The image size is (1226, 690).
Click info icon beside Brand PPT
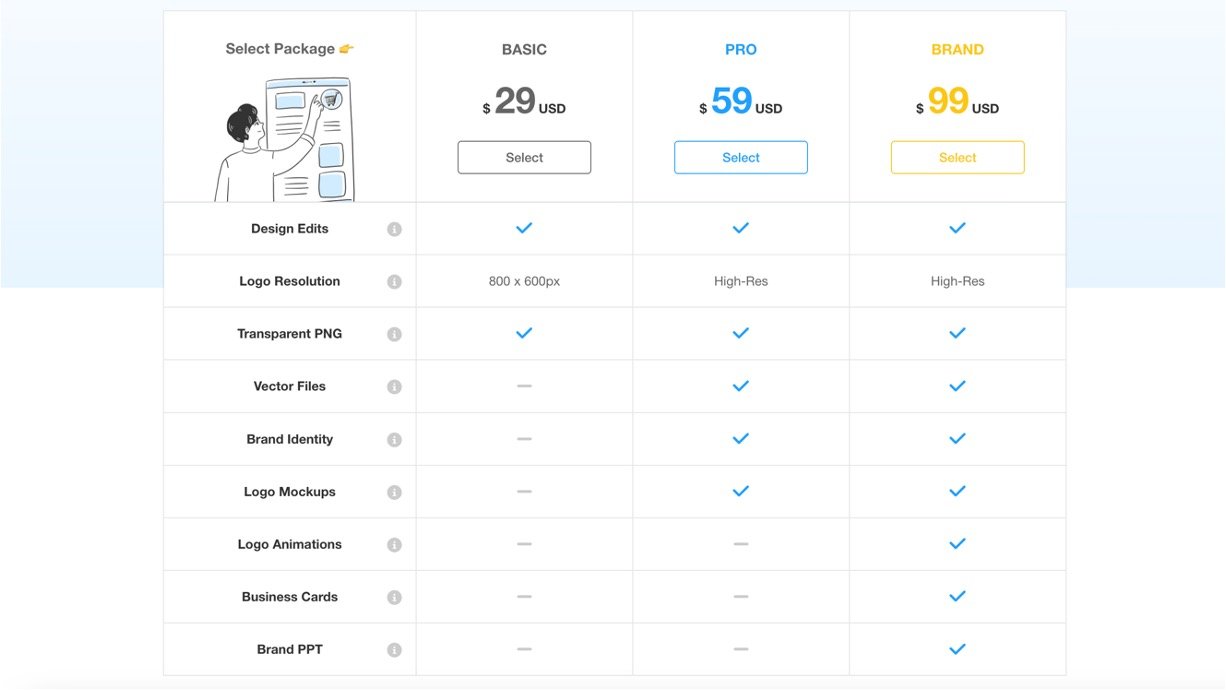pyautogui.click(x=394, y=650)
